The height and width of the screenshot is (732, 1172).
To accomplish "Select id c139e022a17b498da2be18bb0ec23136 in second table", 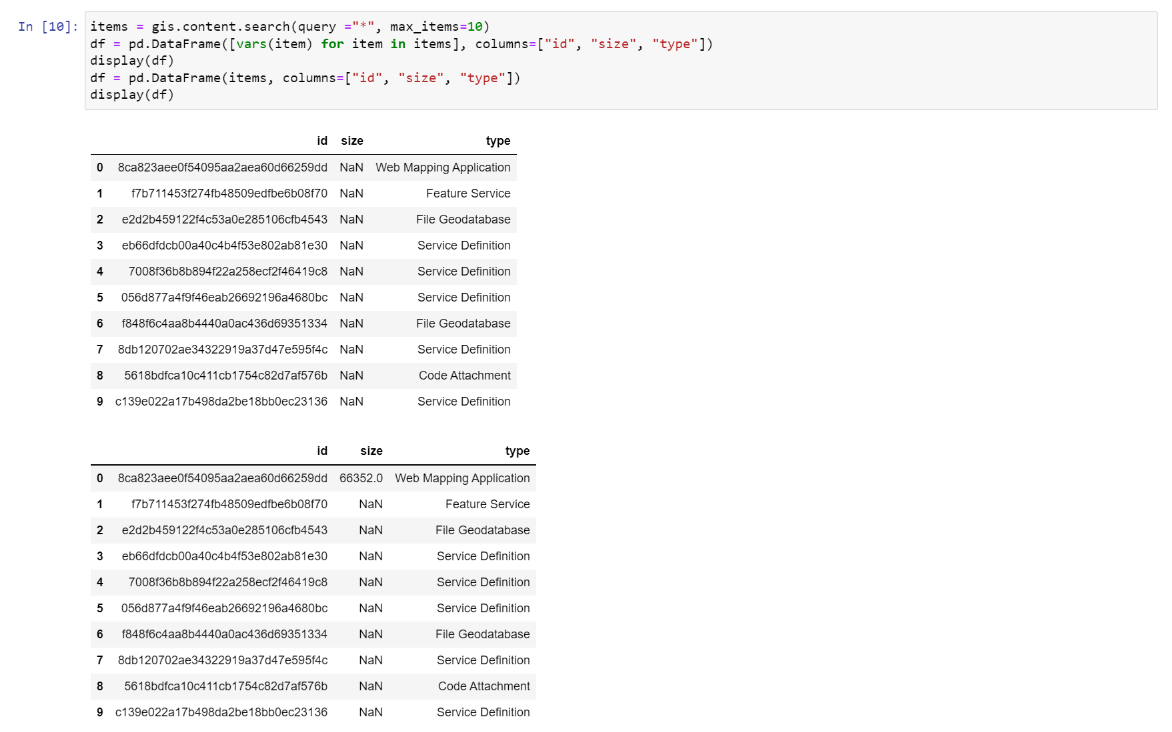I will coord(219,711).
